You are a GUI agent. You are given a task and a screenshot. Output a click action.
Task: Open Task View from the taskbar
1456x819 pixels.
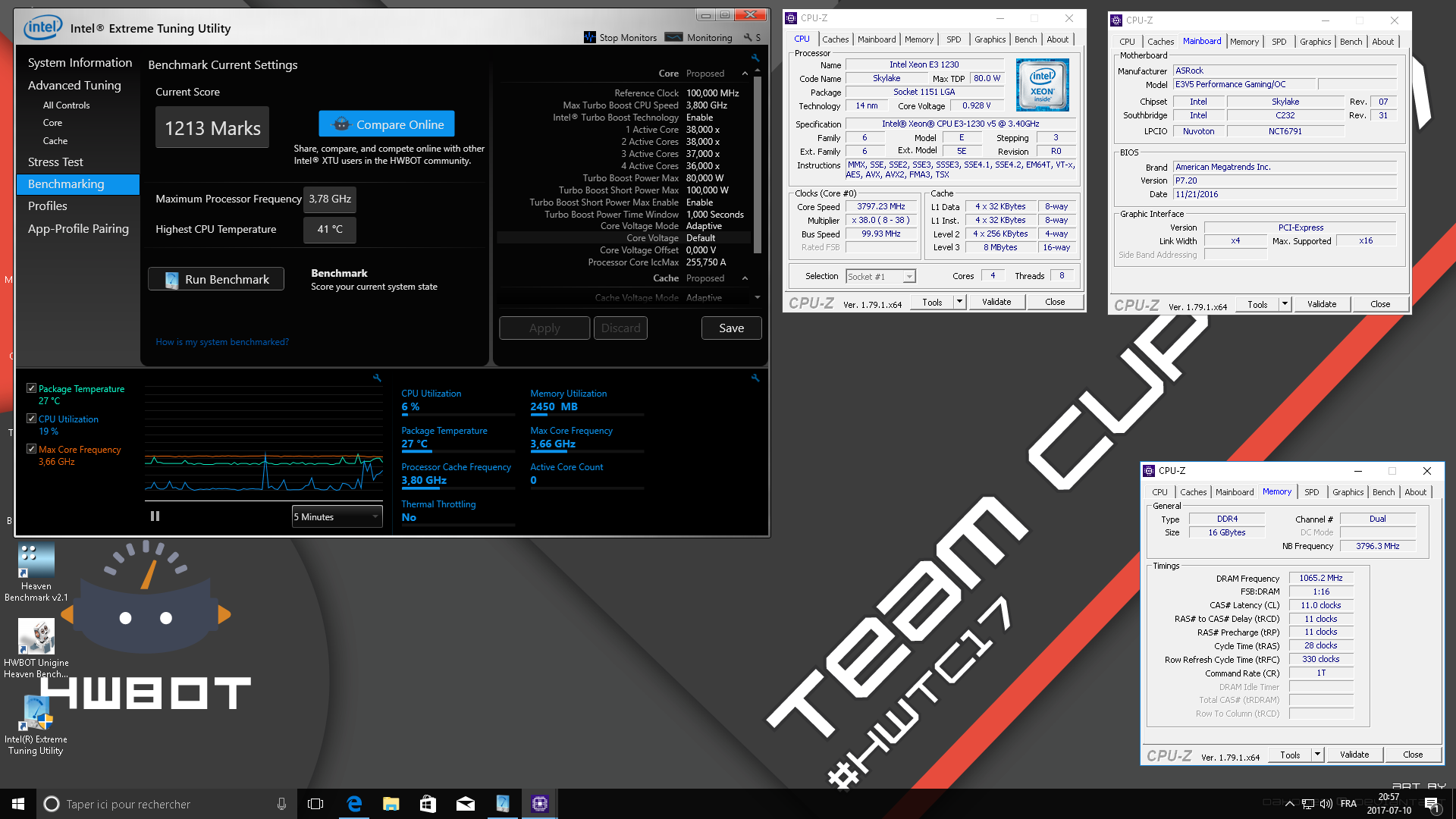coord(315,804)
